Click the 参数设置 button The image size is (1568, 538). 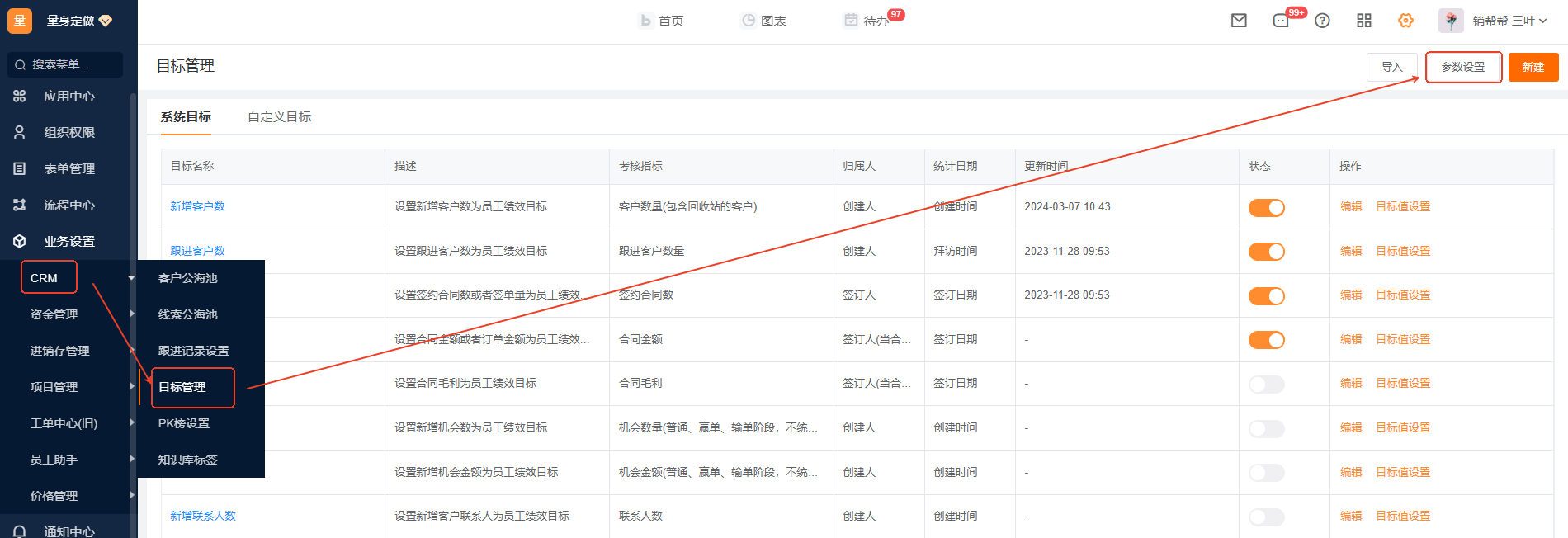(1462, 67)
